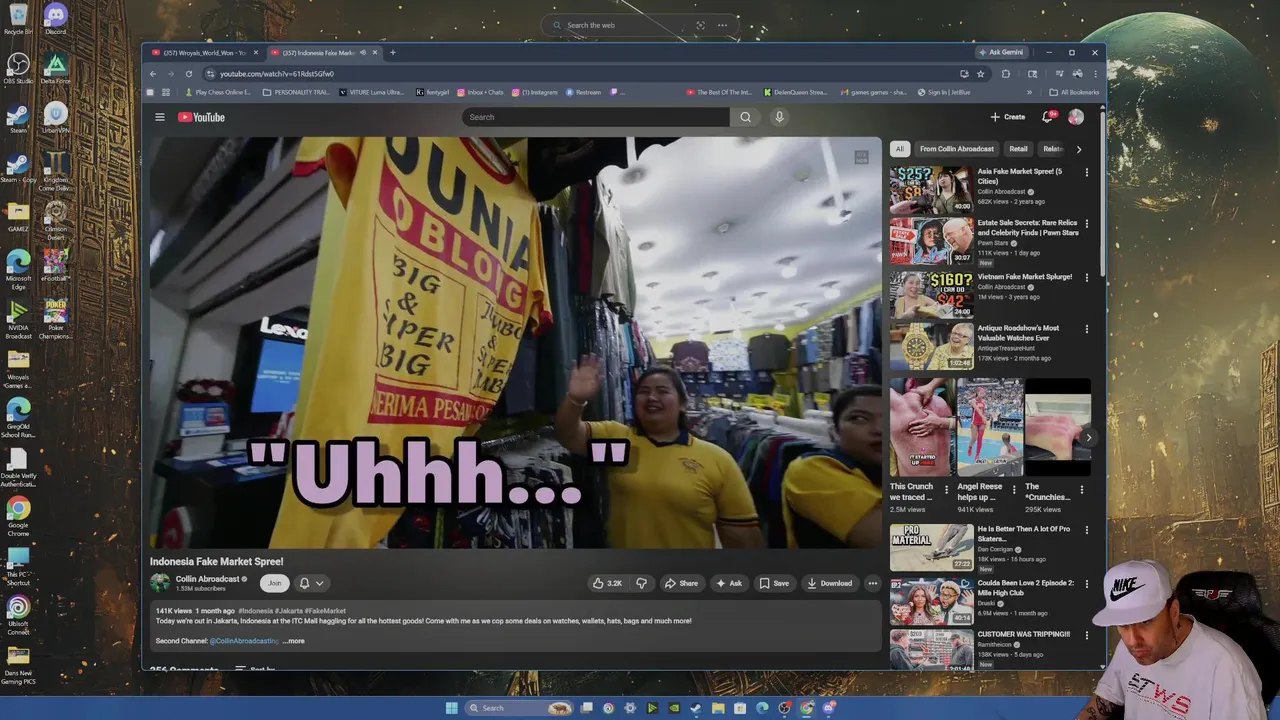Screen dimensions: 1280x720
Task: Open Asia Fake Market Spree thumbnail
Action: pyautogui.click(x=931, y=188)
